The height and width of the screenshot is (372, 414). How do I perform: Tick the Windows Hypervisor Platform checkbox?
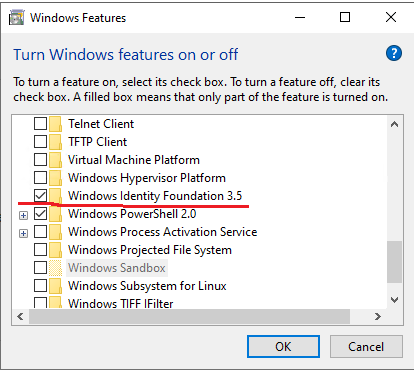point(40,178)
